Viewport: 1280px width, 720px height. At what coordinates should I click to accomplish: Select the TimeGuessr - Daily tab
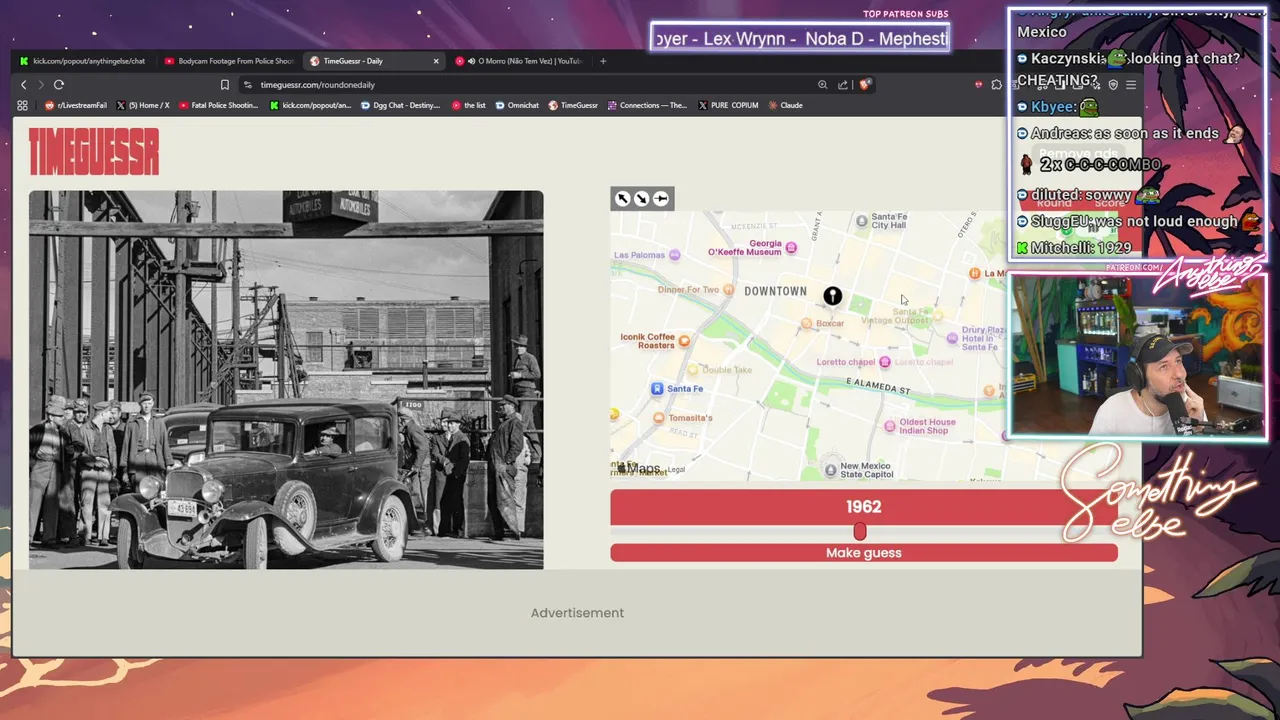[373, 61]
